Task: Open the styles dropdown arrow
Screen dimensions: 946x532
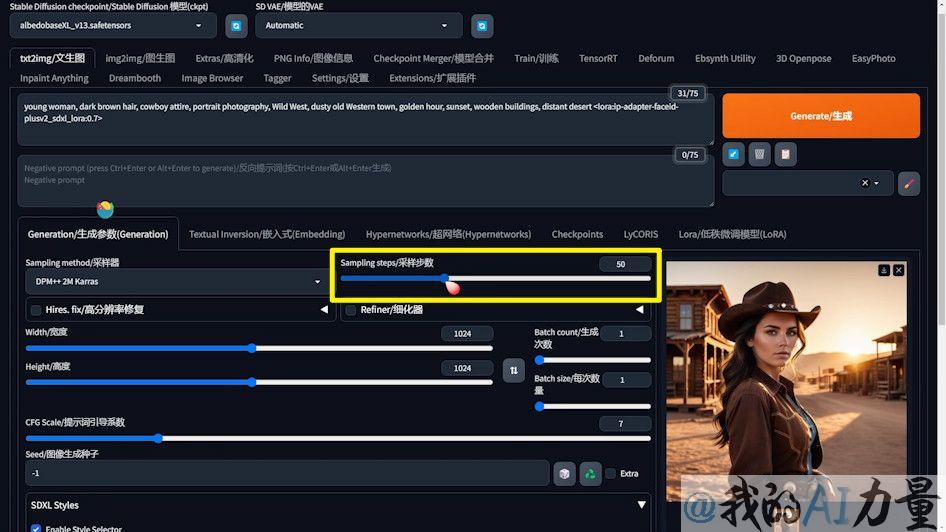Action: tap(877, 183)
